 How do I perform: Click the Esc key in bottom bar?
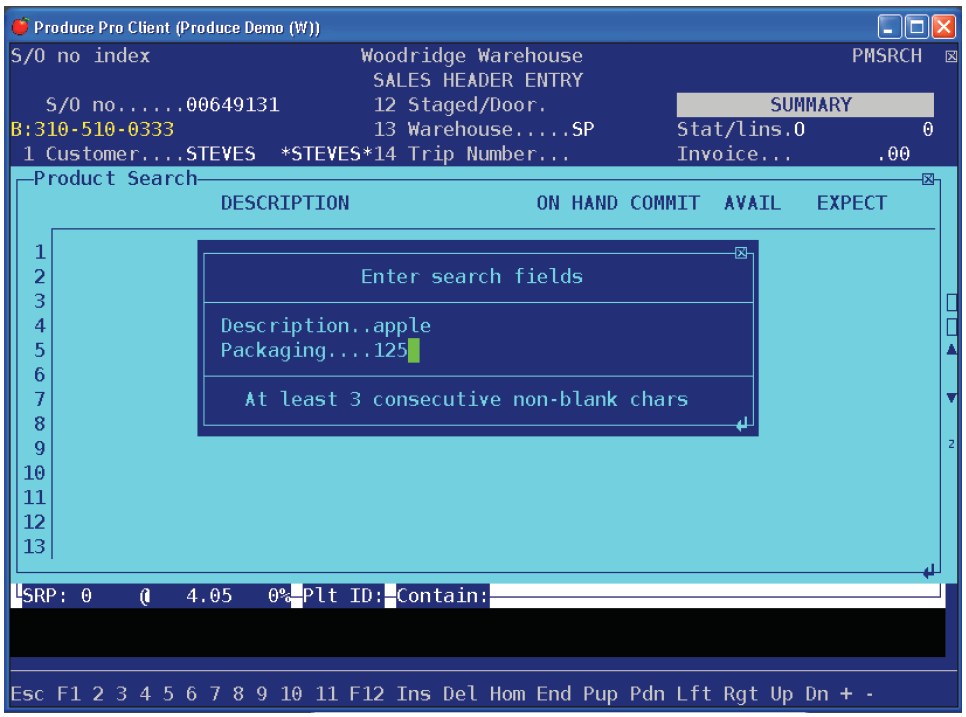click(27, 694)
